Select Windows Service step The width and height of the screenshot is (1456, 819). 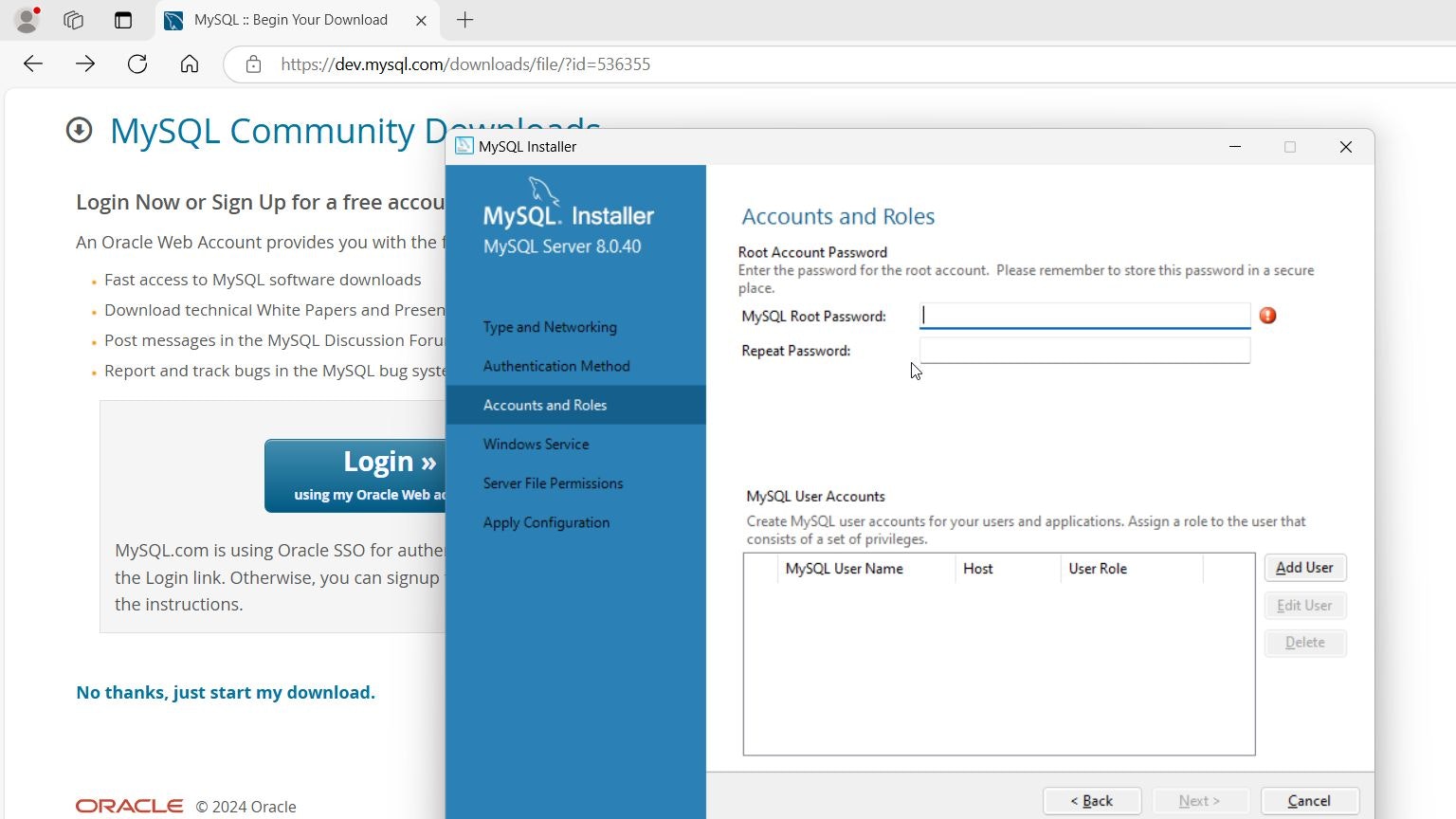[x=536, y=444]
